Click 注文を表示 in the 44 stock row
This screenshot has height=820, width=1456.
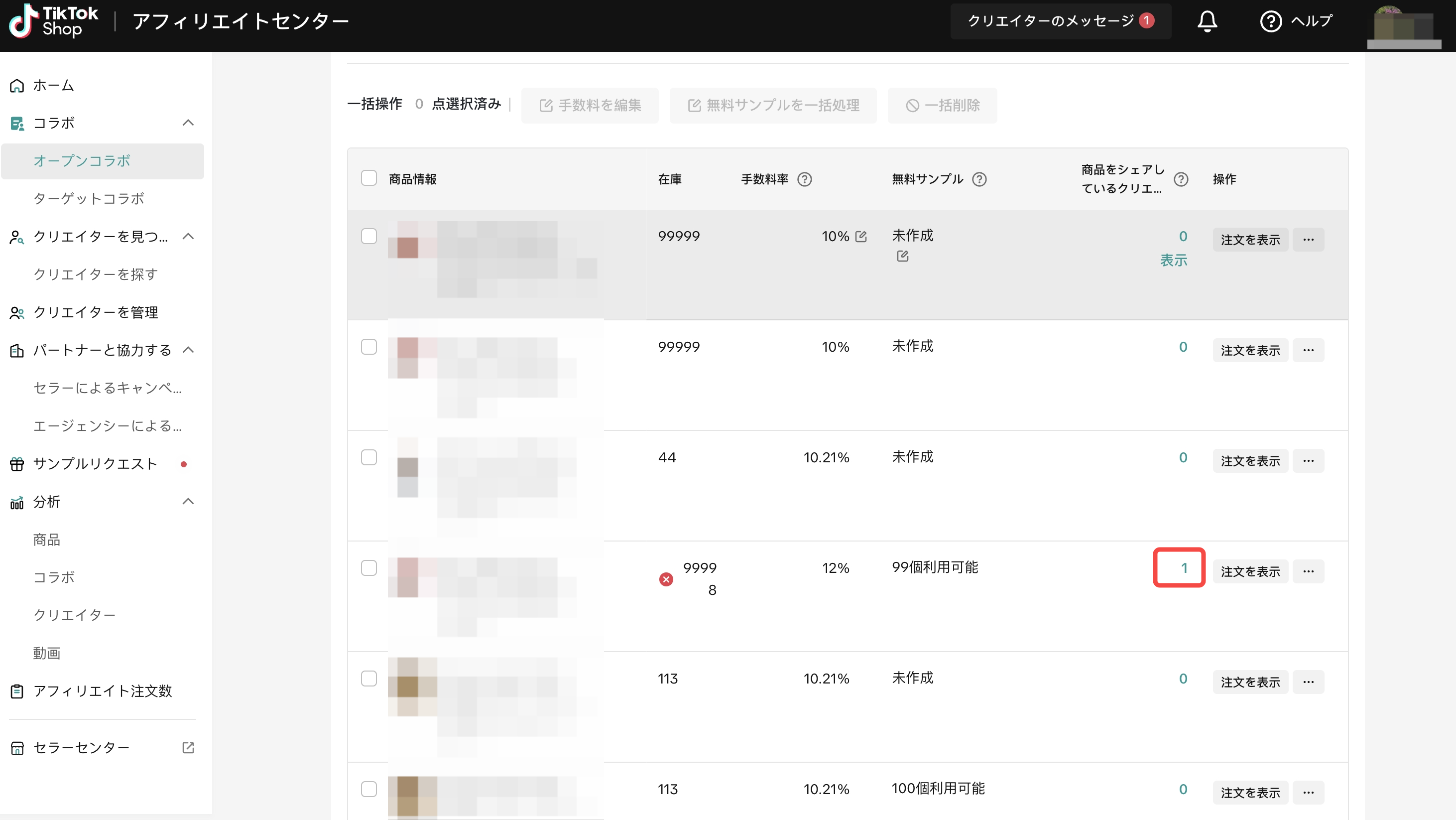[x=1250, y=461]
